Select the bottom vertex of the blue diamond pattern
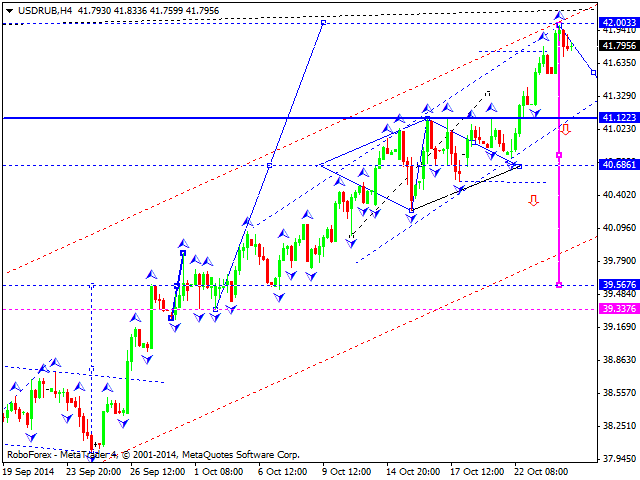Viewport: 640px width, 480px height. click(x=411, y=209)
